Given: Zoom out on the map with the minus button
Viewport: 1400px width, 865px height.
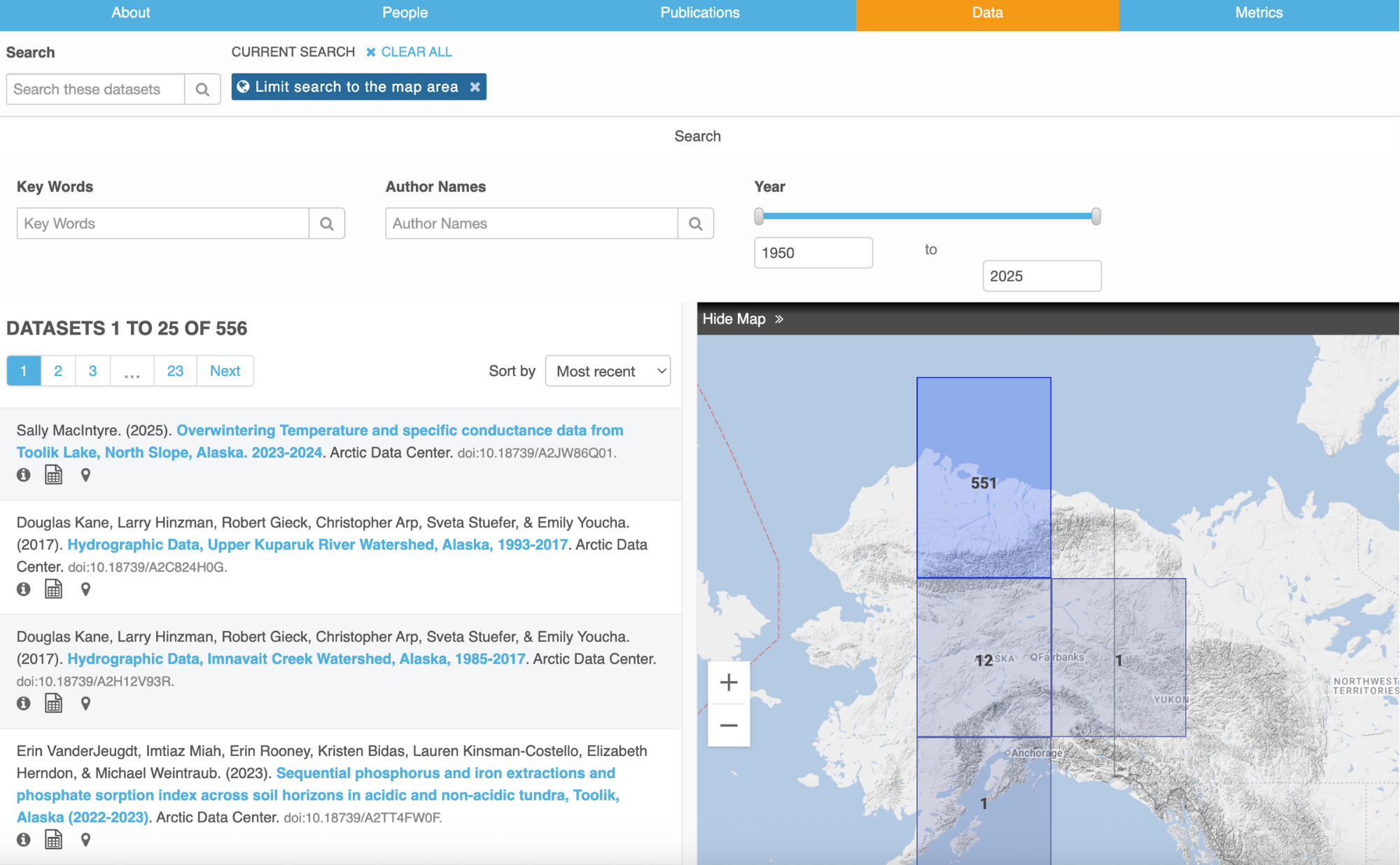Looking at the screenshot, I should 729,724.
